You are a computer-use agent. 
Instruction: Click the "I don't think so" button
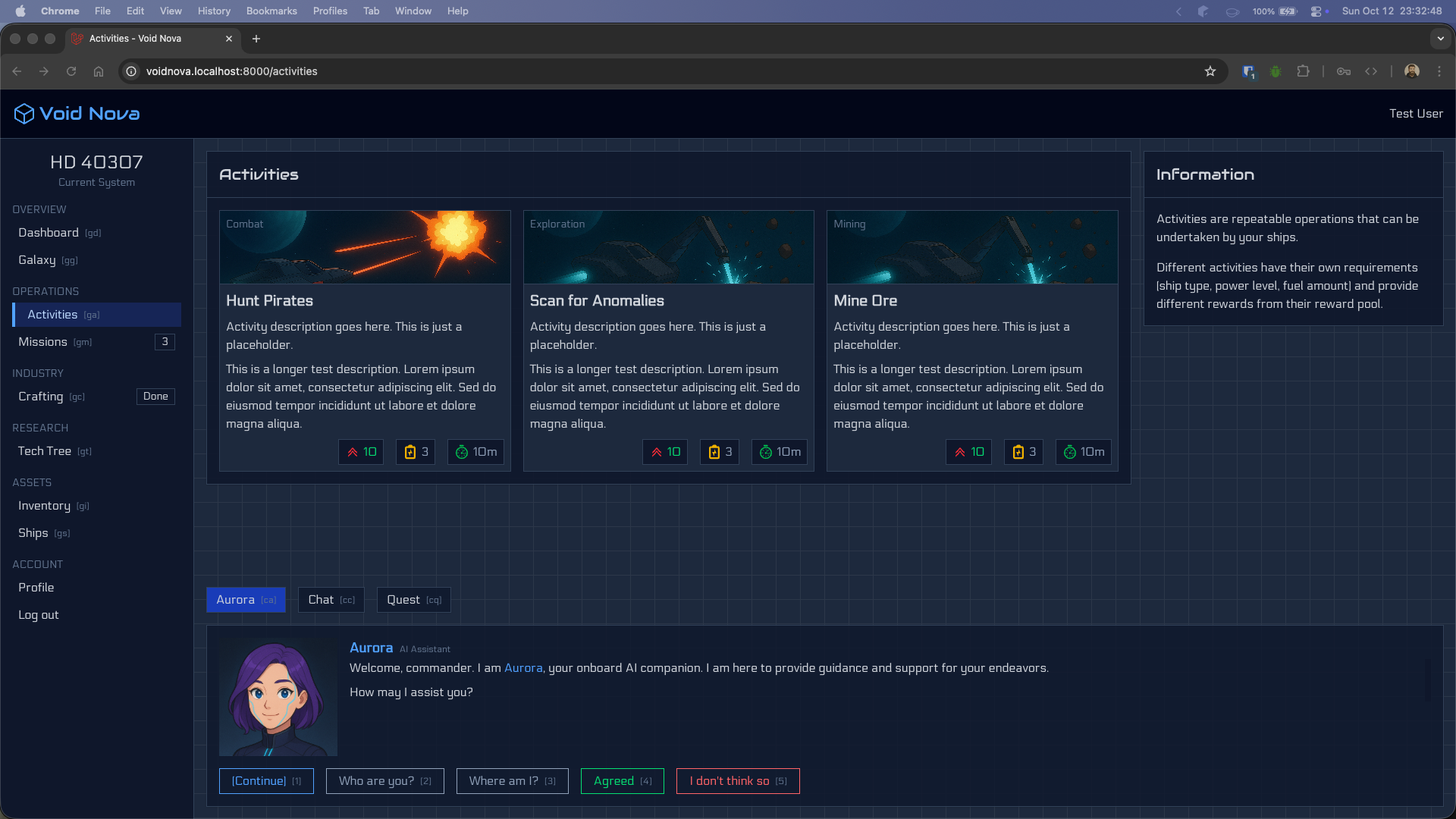click(737, 781)
